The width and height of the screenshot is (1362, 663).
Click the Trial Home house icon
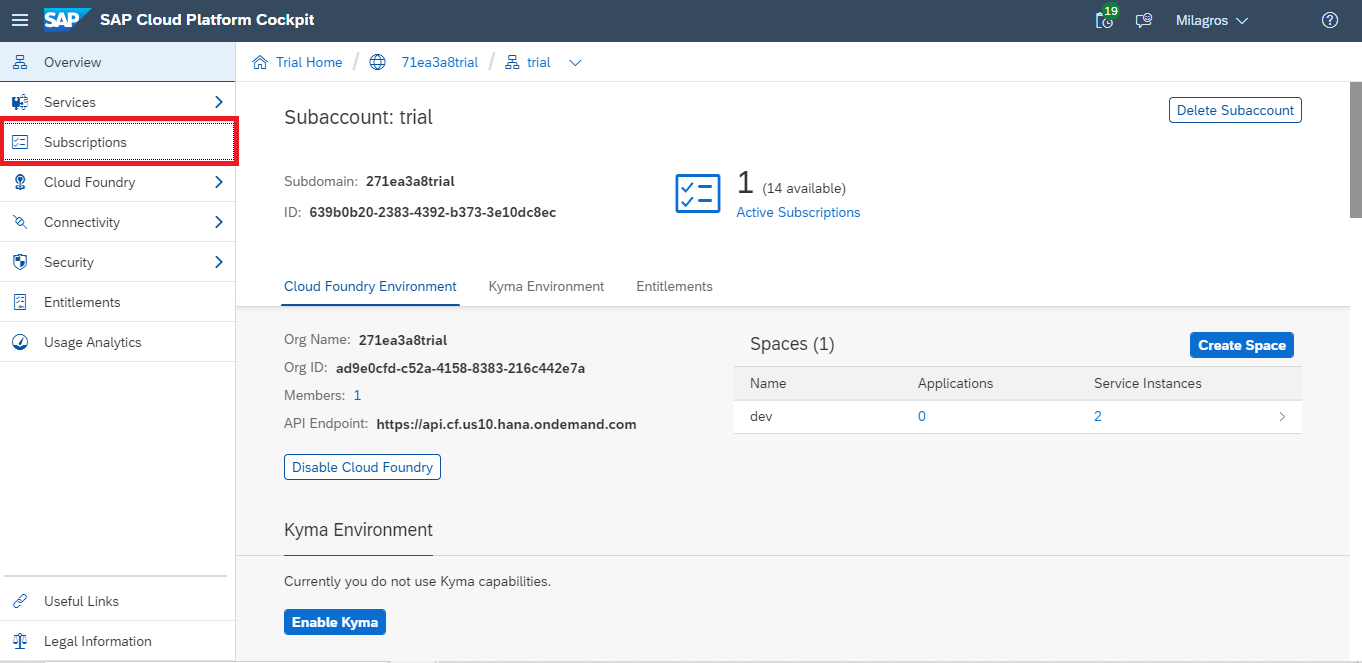(x=260, y=62)
